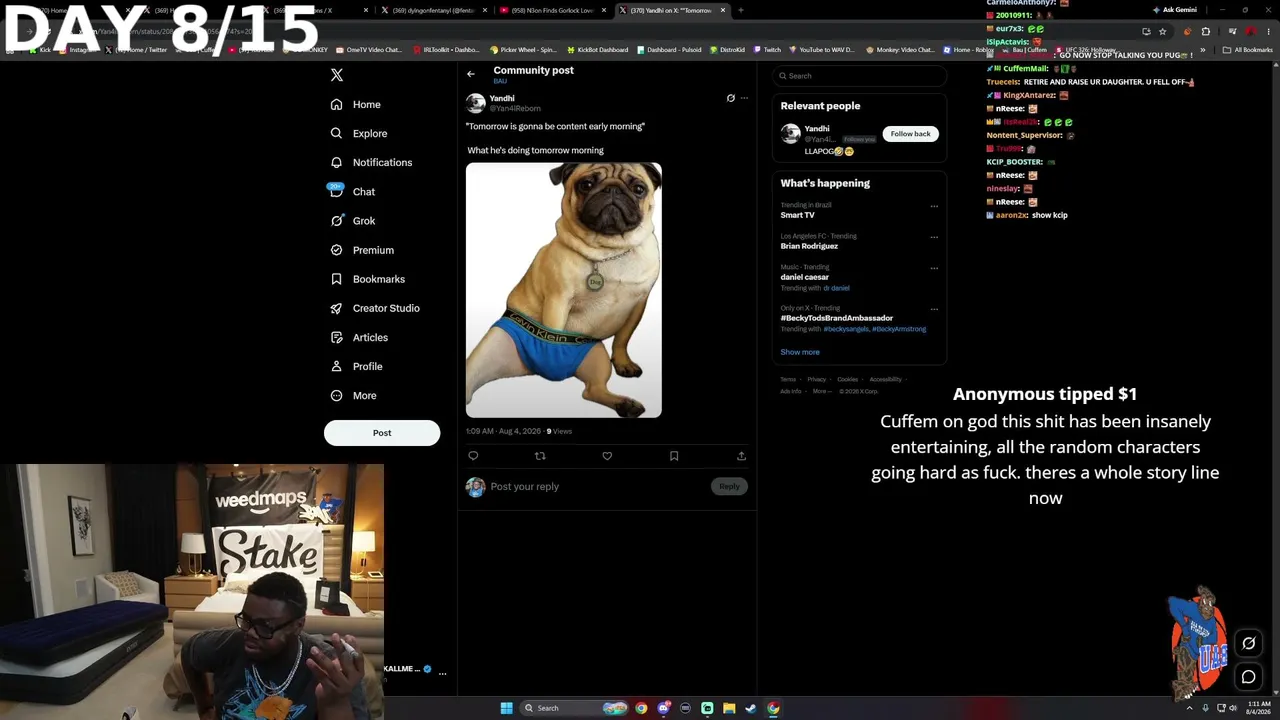Viewport: 1280px width, 720px height.
Task: Click the X logo in sidebar
Action: [x=337, y=75]
